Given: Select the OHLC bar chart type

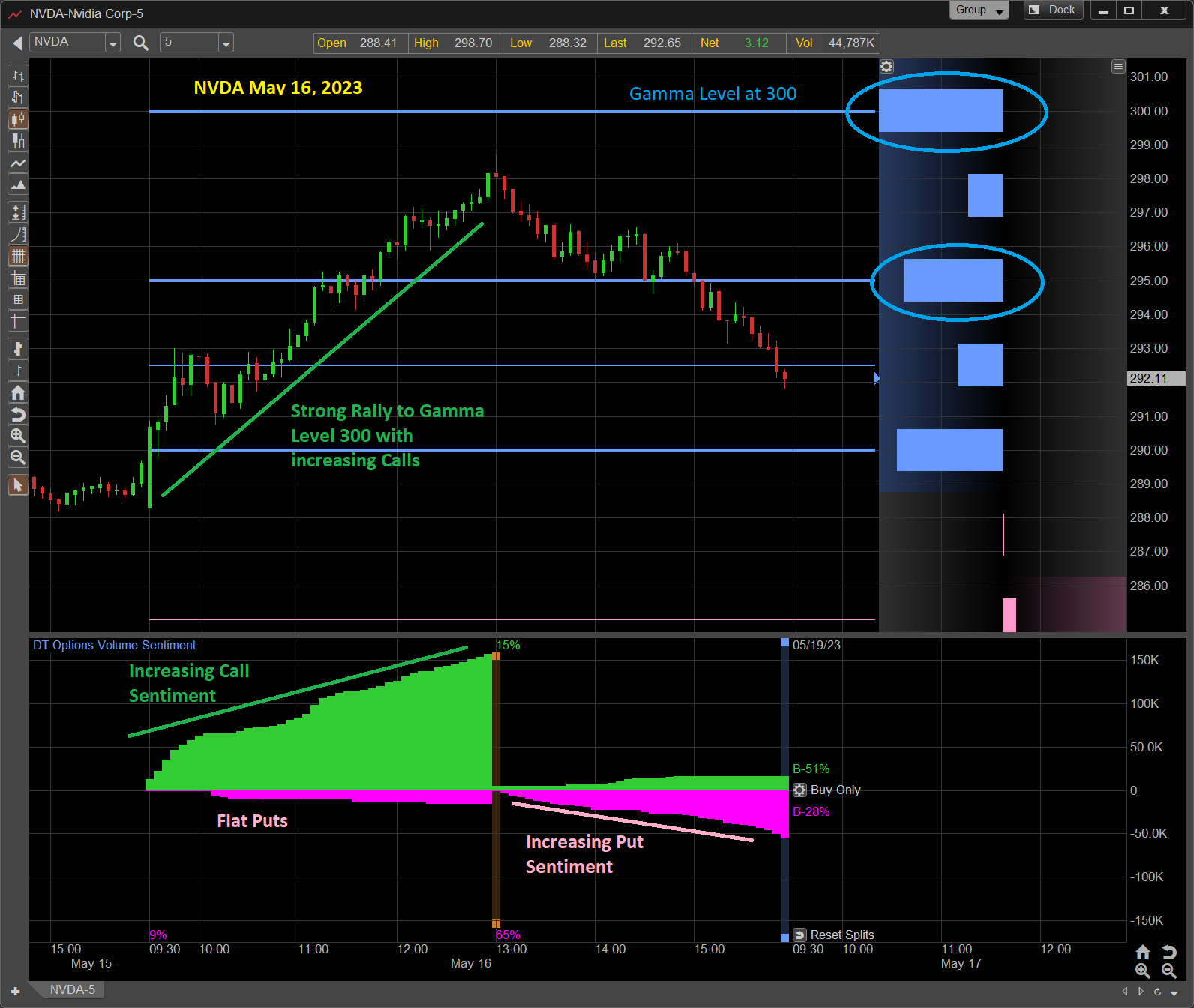Looking at the screenshot, I should point(18,76).
